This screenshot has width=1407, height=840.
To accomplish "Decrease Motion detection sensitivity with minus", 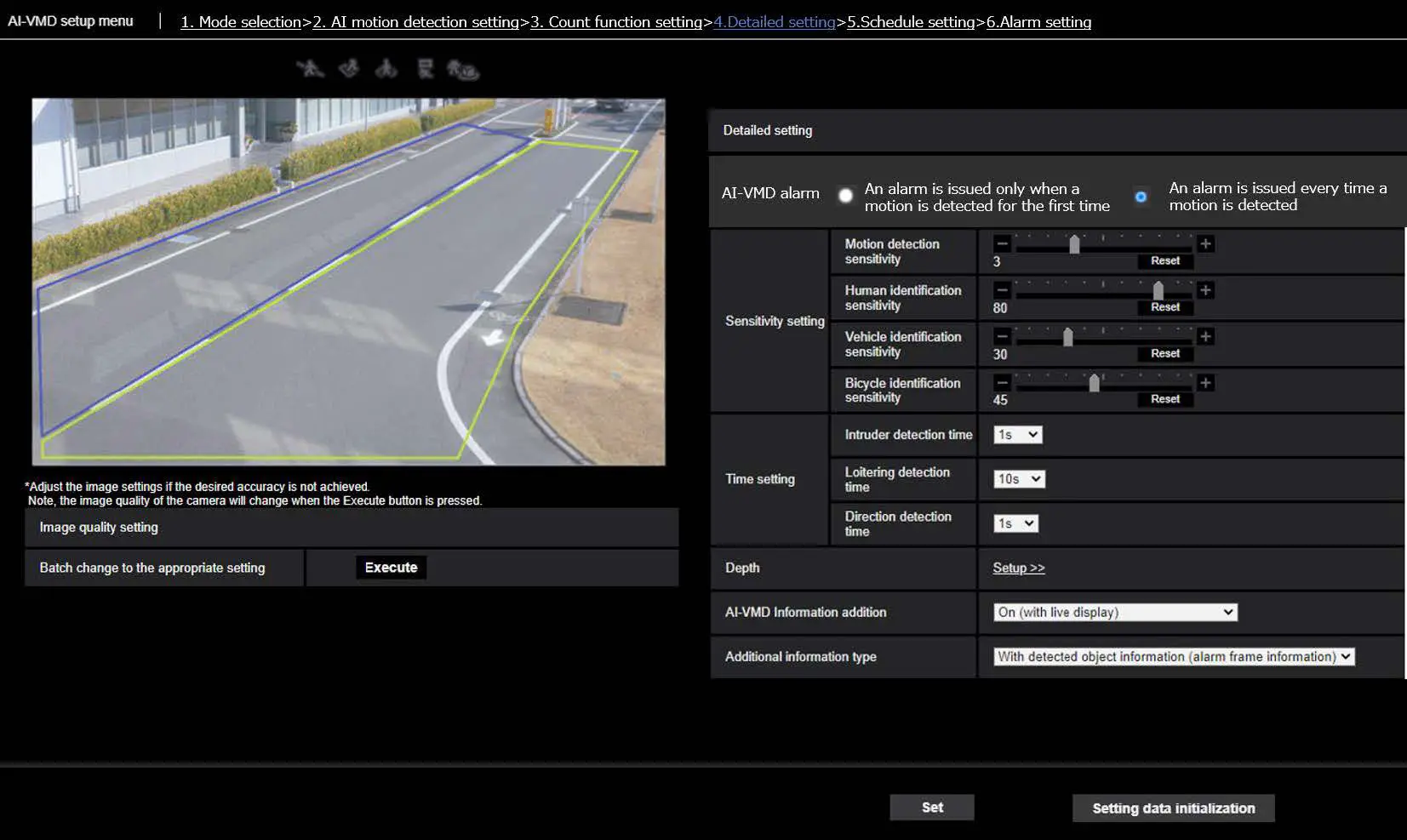I will (1002, 244).
